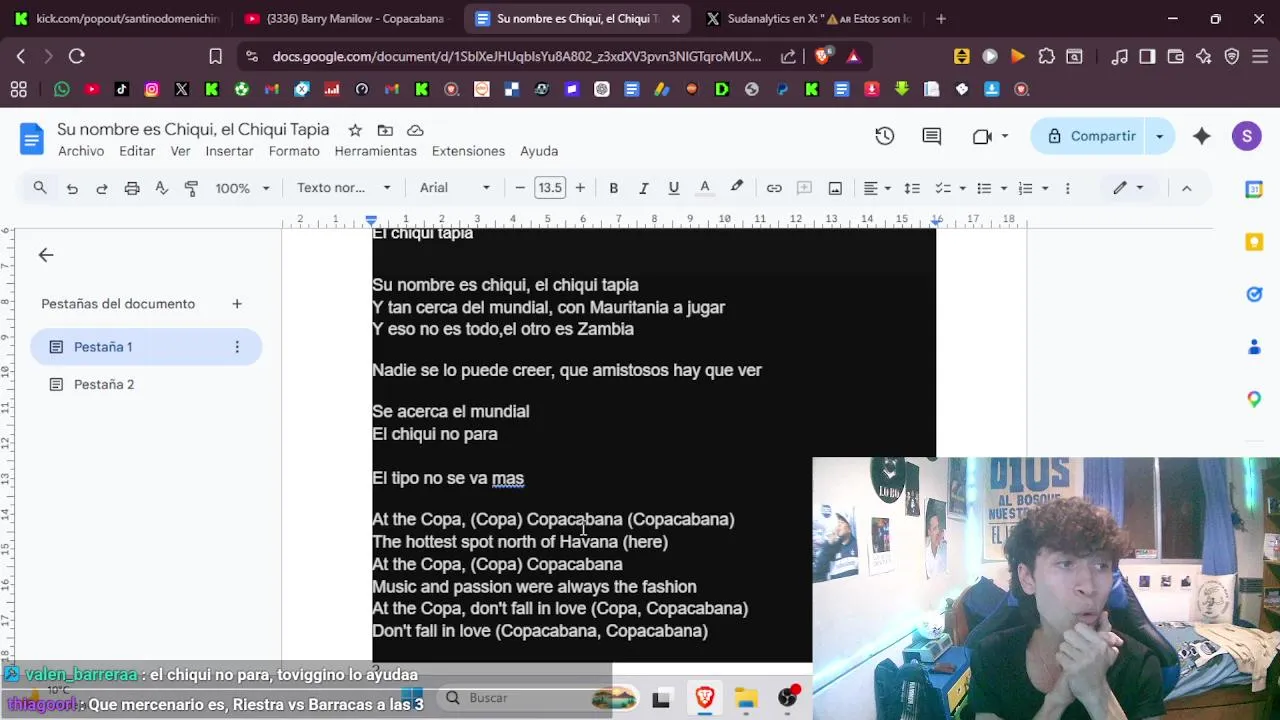Screen dimensions: 1280x720
Task: Toggle italic formatting
Action: [643, 188]
